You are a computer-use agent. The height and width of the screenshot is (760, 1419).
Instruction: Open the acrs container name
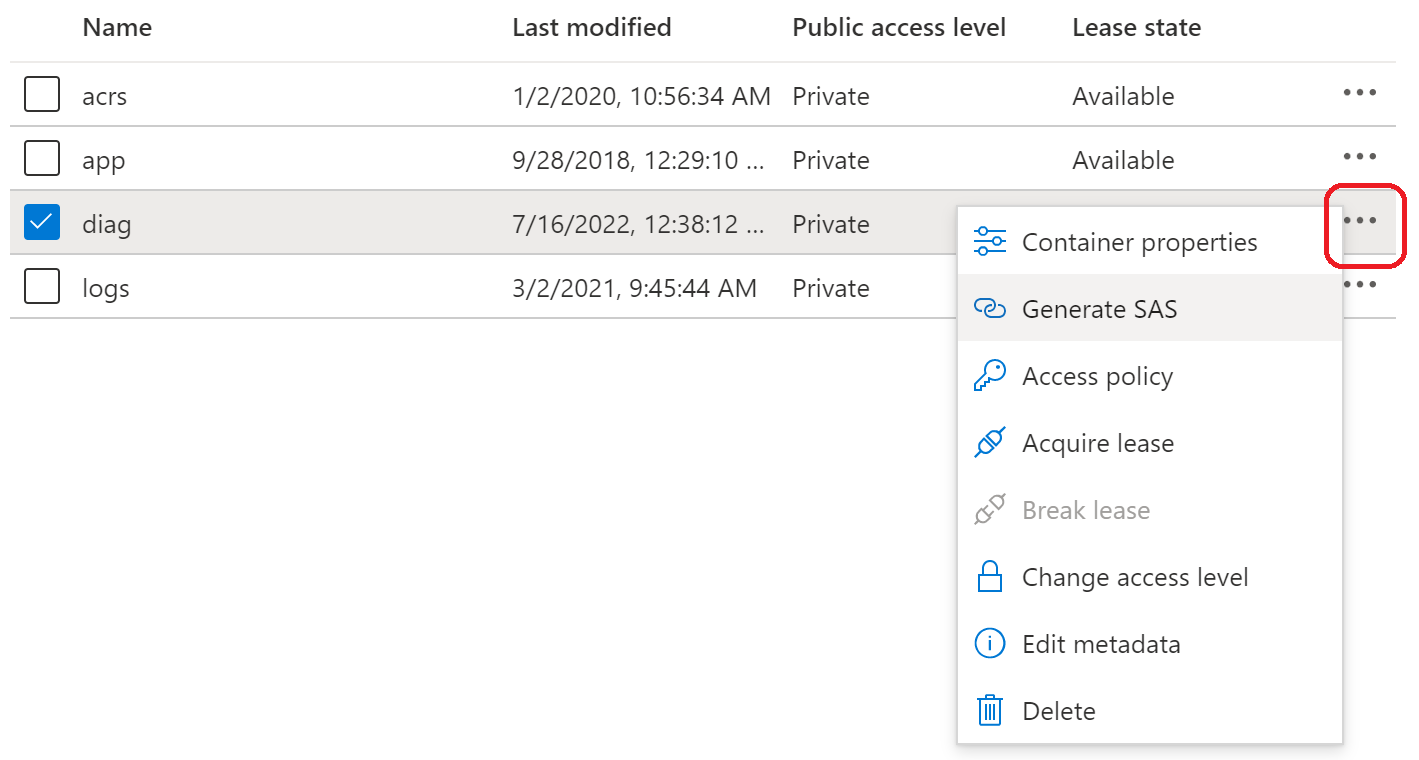coord(105,97)
